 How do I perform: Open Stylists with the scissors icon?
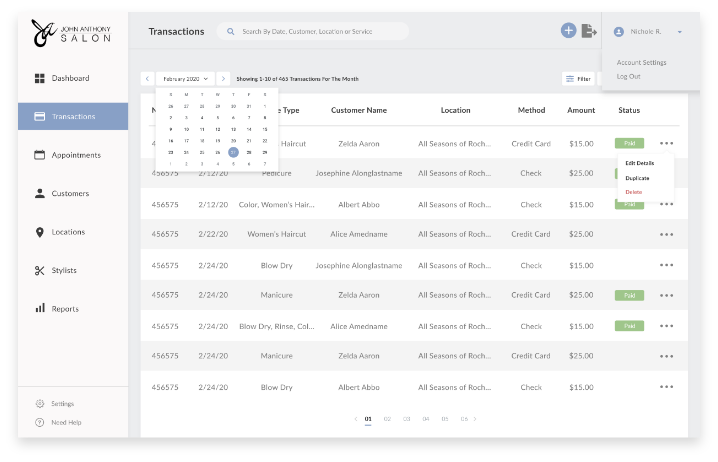63,270
